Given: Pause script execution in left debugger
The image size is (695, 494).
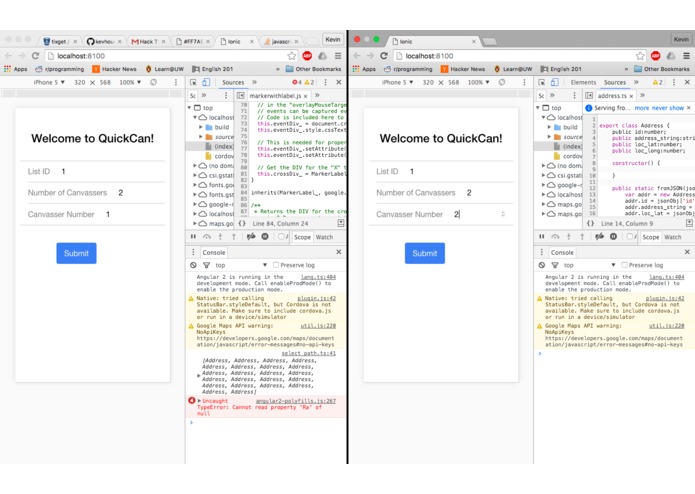Looking at the screenshot, I should tap(193, 237).
